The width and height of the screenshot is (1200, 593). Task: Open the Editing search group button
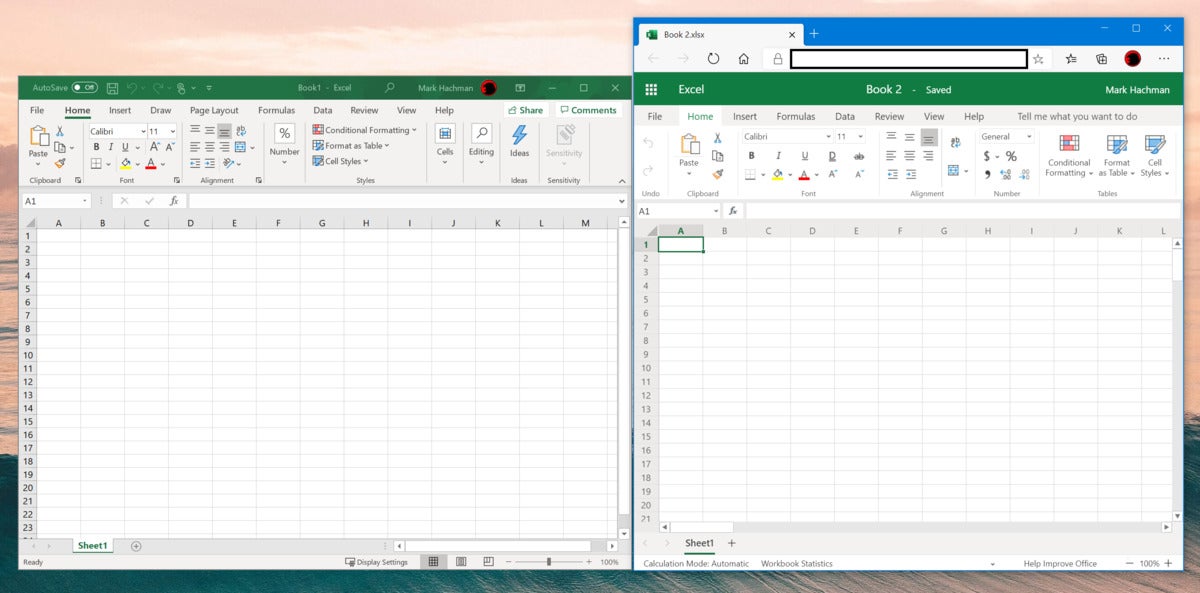pos(481,144)
